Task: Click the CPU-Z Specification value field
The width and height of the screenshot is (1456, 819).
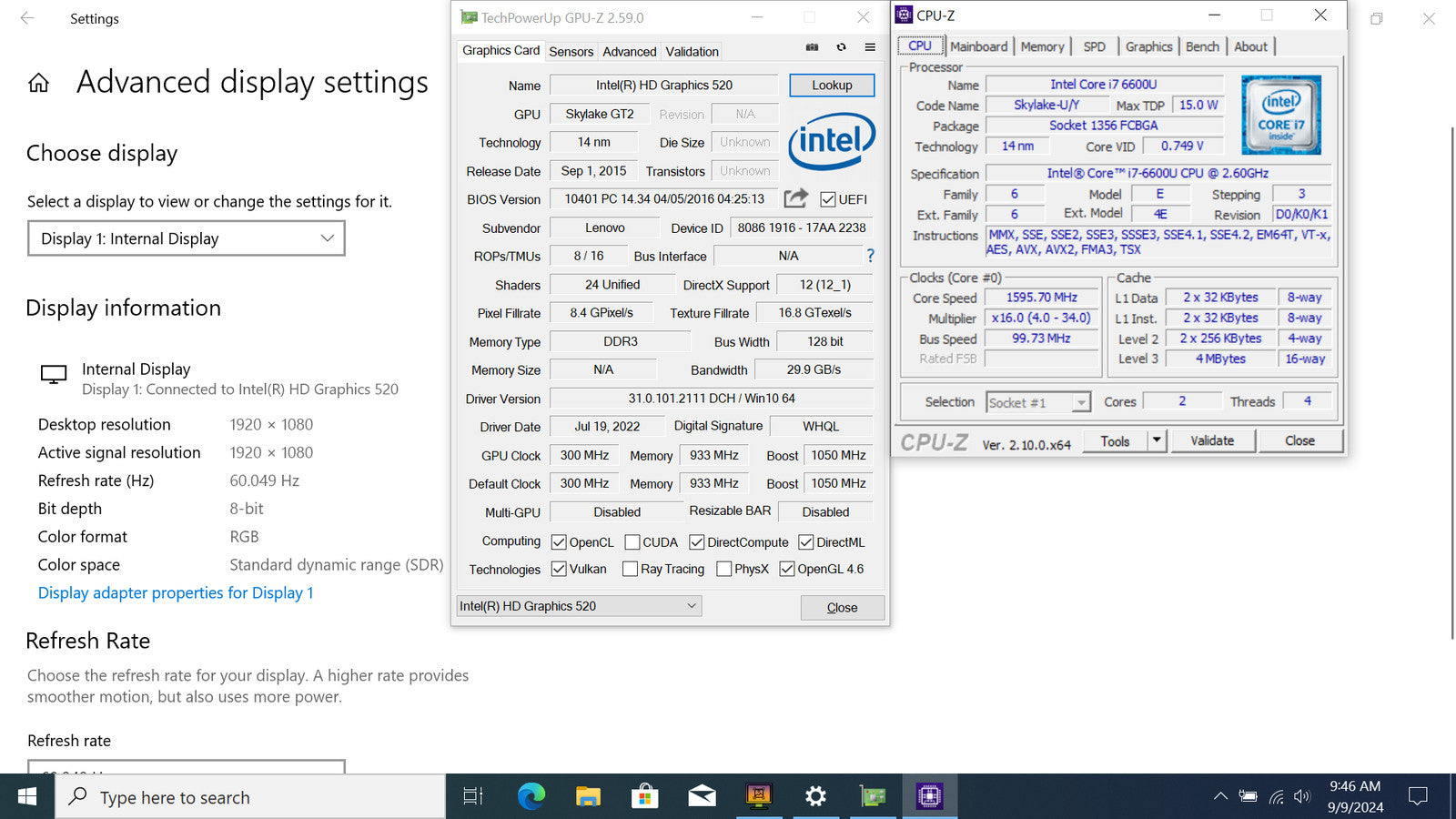Action: [x=1158, y=173]
